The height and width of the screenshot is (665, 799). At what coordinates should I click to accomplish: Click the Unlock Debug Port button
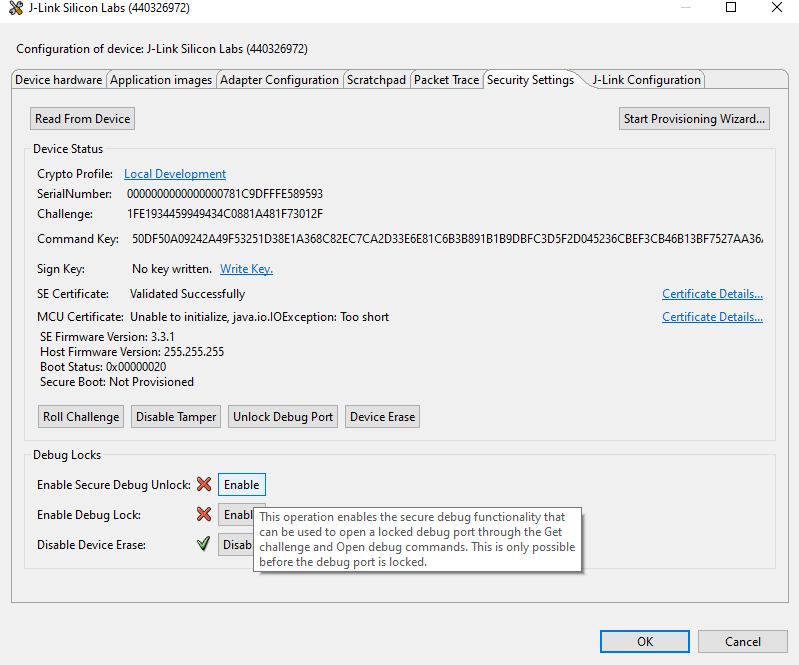coord(283,417)
